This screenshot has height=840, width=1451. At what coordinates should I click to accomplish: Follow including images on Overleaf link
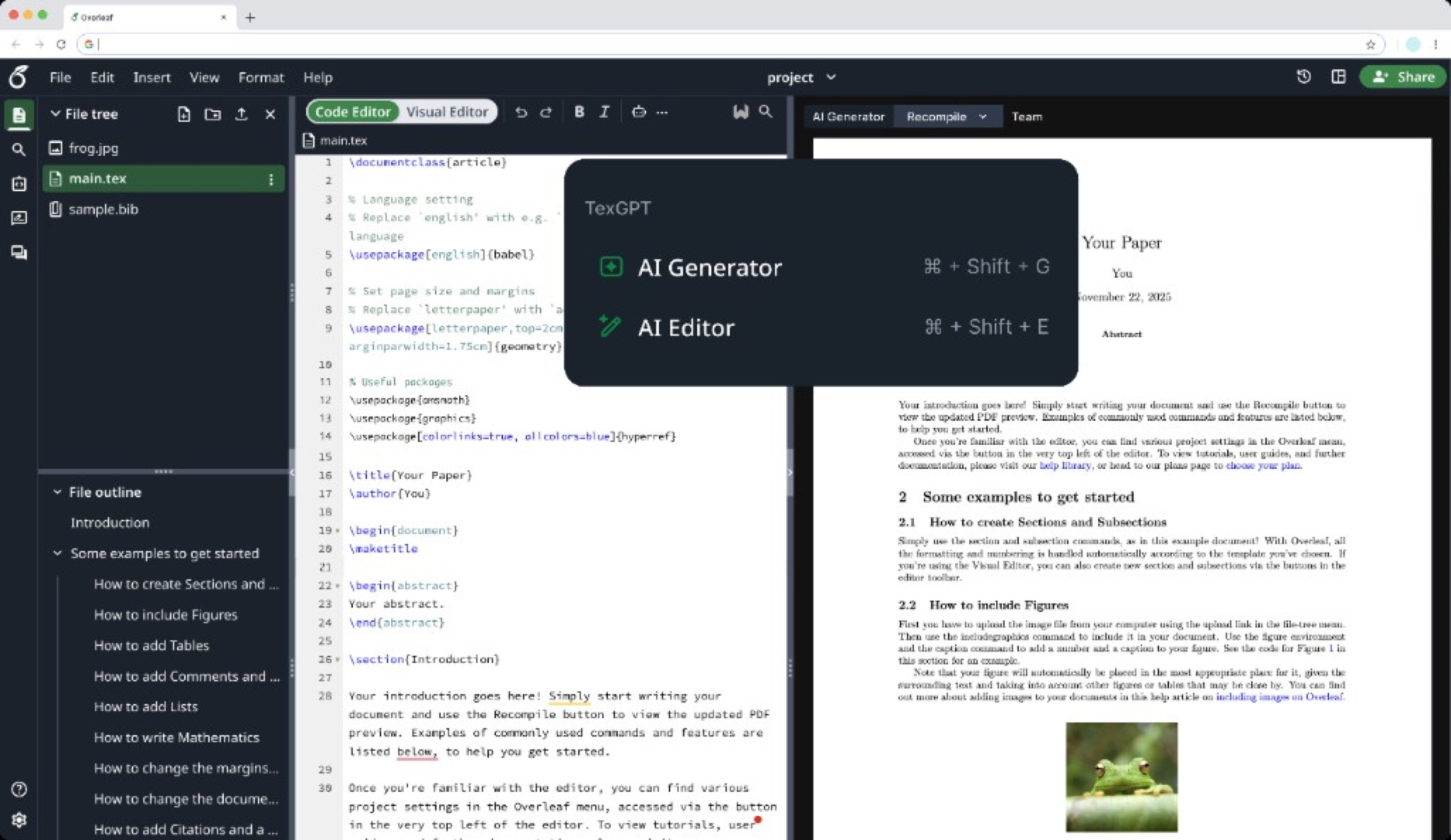click(x=1280, y=696)
